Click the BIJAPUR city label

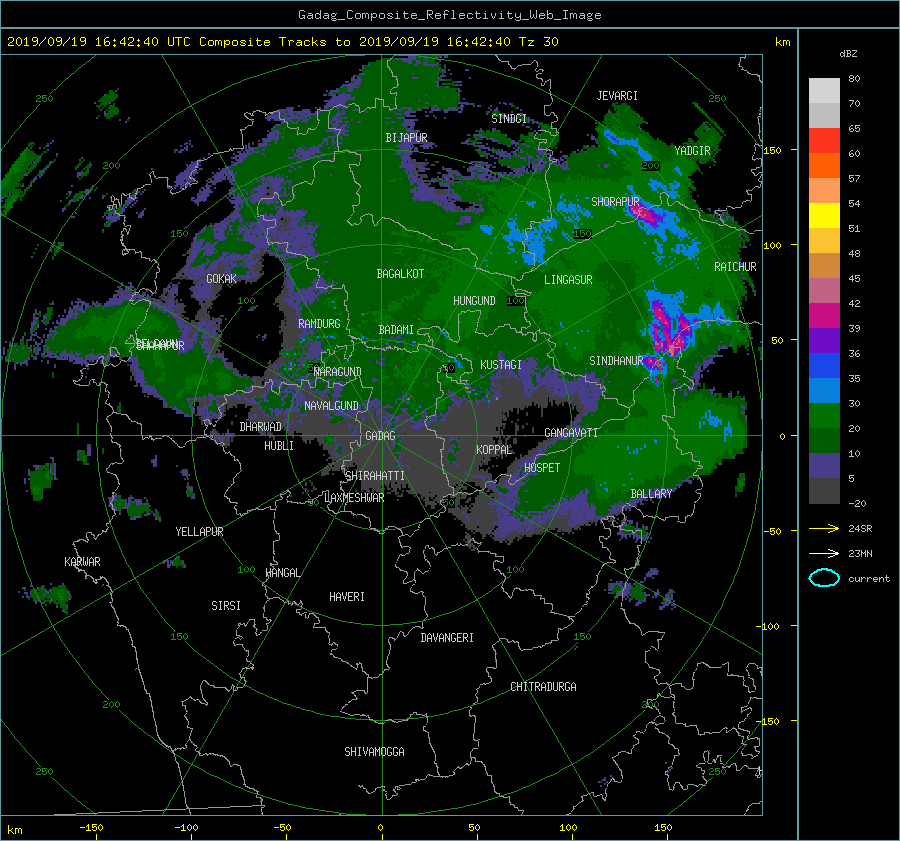coord(406,138)
